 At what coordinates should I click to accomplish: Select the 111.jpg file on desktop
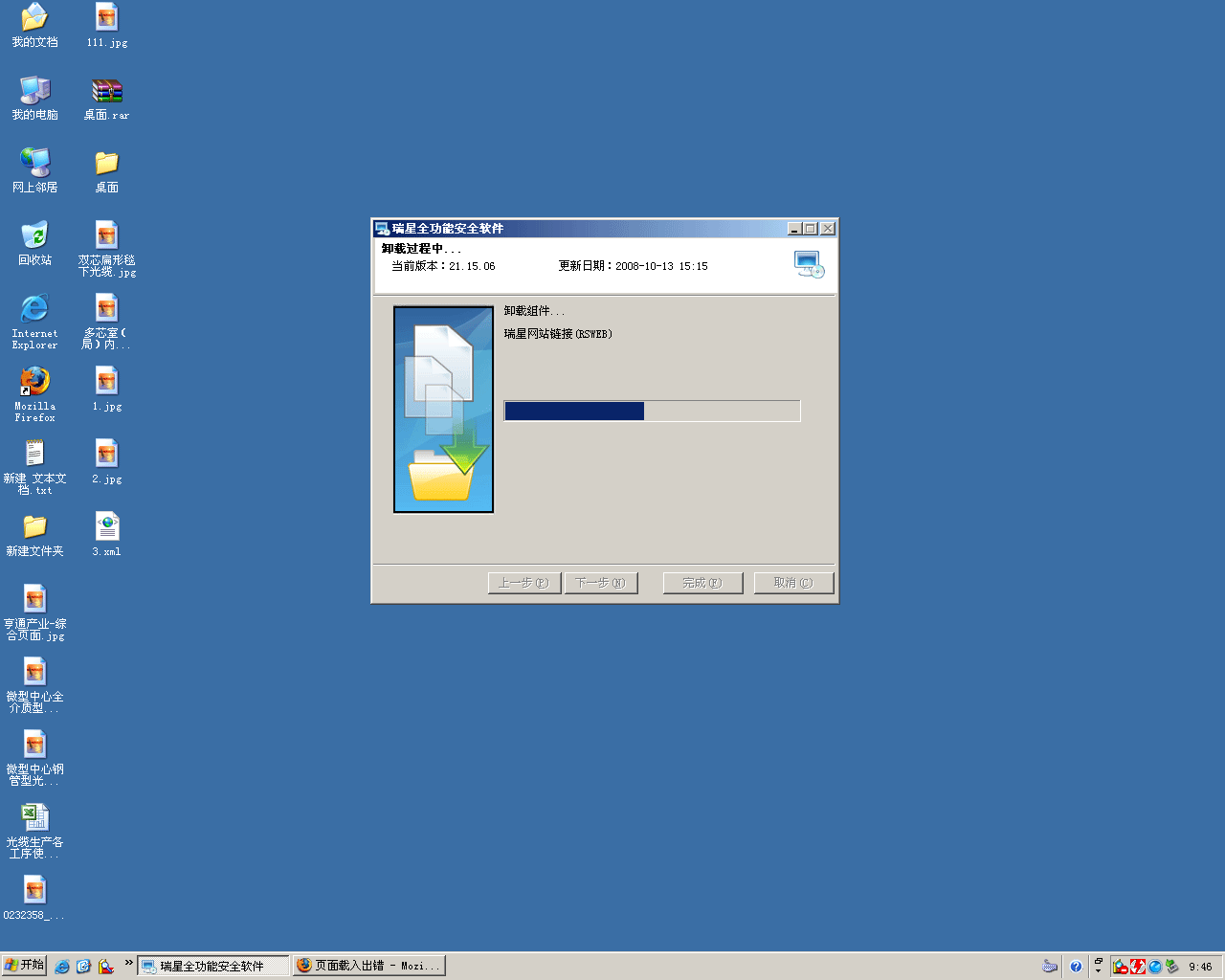coord(107,25)
